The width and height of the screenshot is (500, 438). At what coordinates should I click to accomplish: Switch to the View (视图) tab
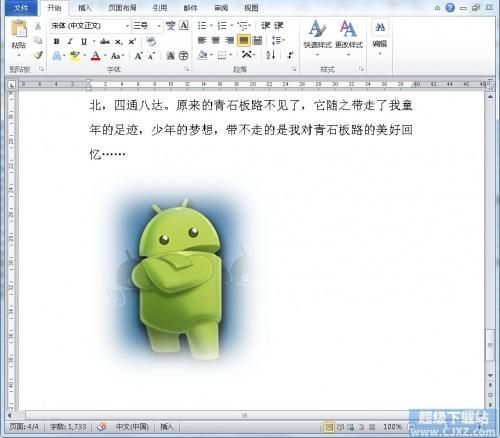[x=251, y=8]
